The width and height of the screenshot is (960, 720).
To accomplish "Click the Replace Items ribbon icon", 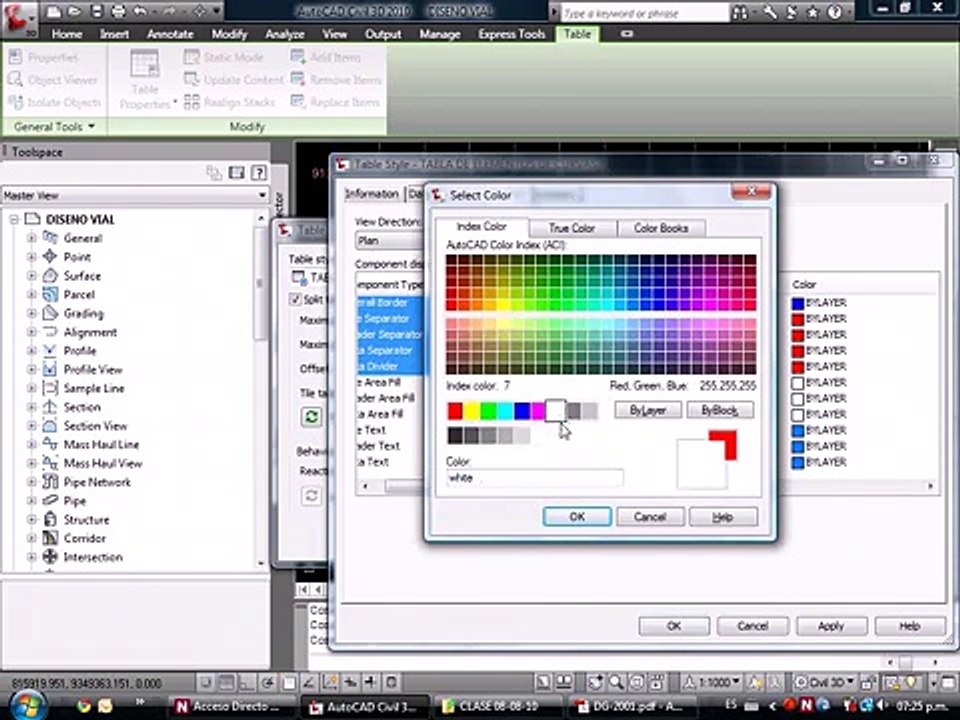I will point(298,102).
